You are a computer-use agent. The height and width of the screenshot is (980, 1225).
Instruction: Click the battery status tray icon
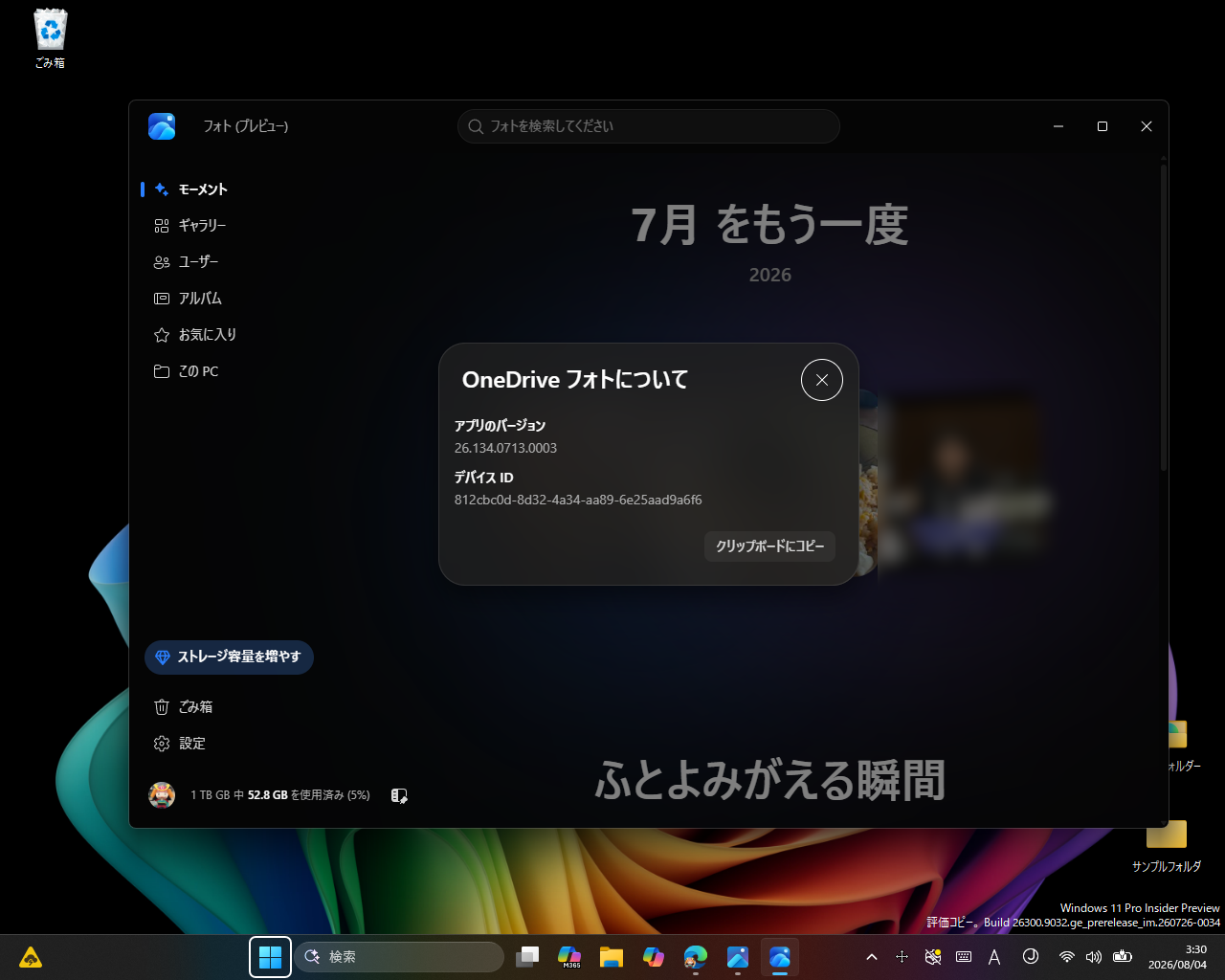tap(1123, 957)
